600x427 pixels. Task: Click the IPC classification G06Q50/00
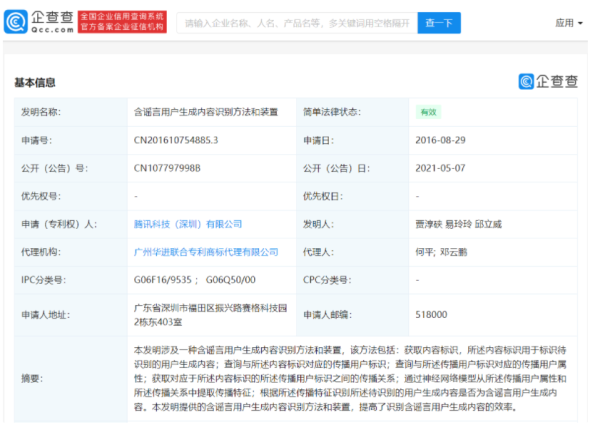[x=228, y=281]
